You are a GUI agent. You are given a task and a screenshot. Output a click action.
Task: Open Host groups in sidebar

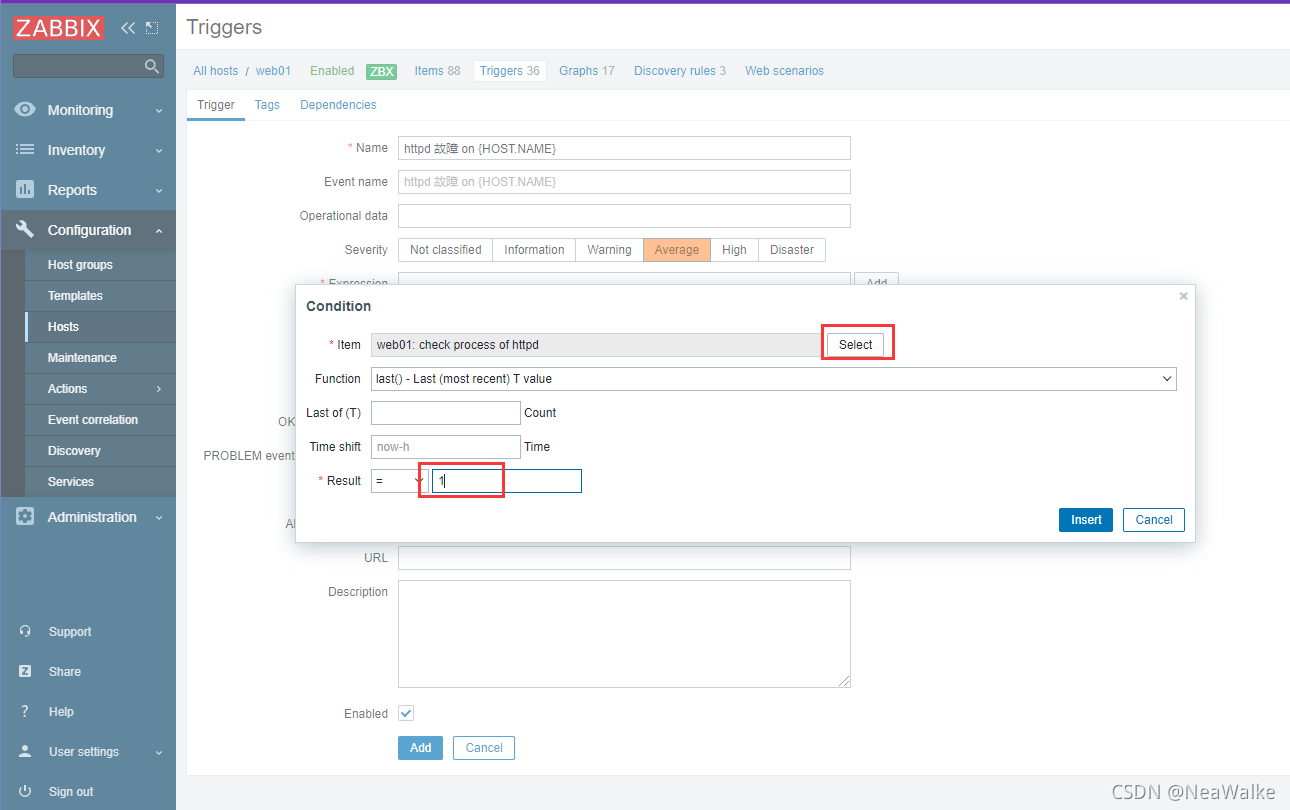(x=100, y=265)
